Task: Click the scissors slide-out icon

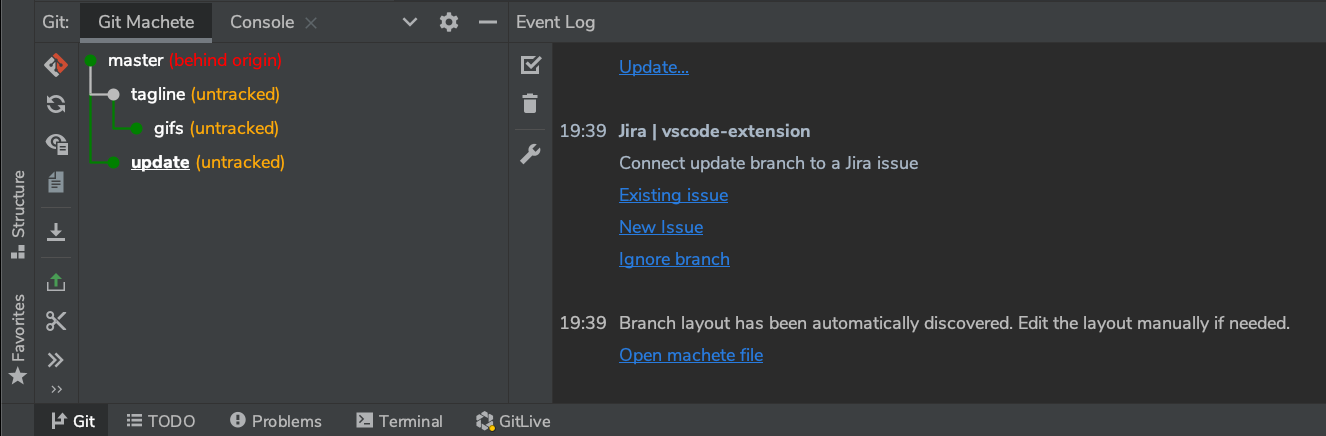Action: click(56, 321)
